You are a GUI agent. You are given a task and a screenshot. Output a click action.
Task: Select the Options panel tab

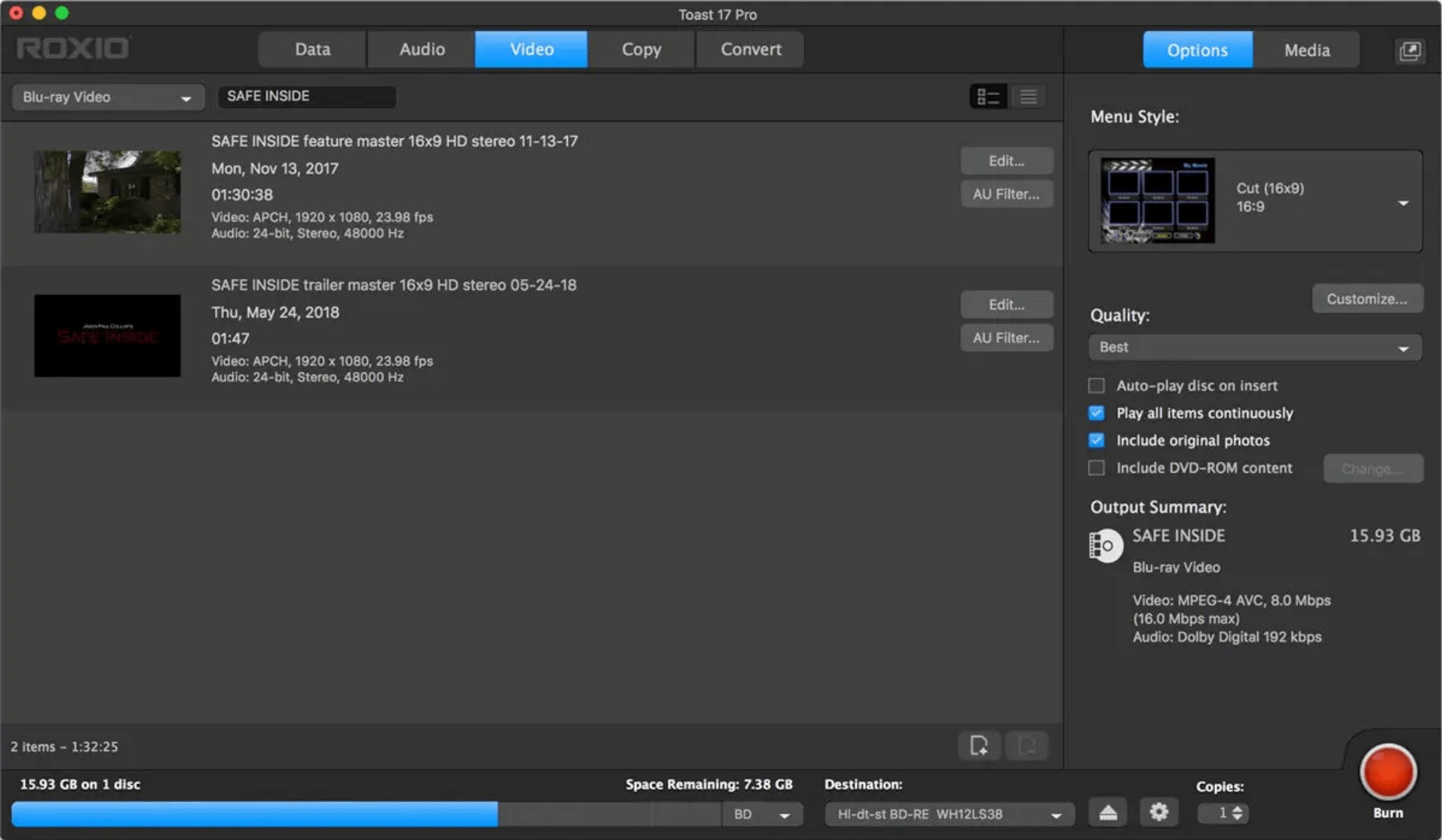point(1198,51)
